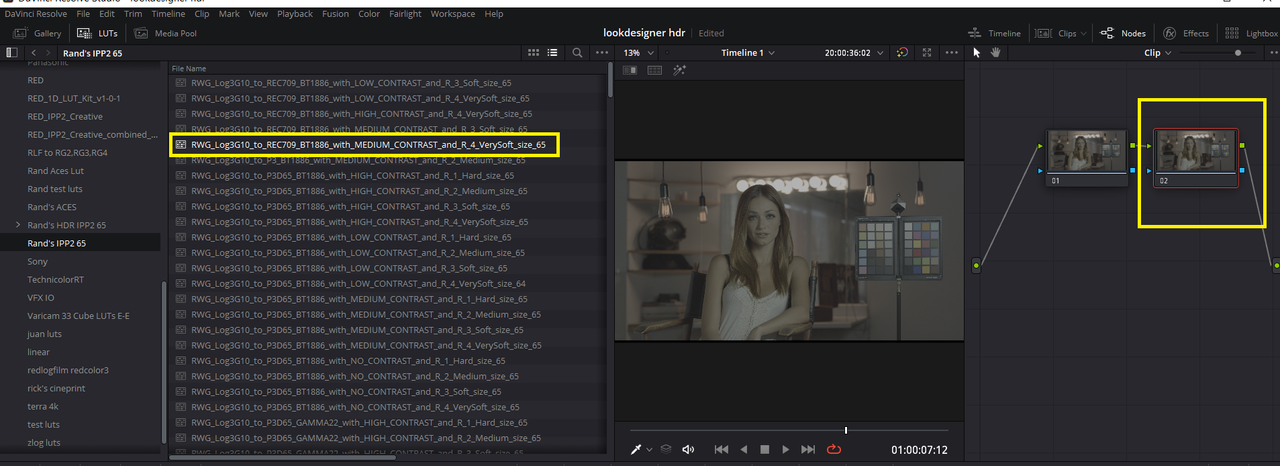Switch LUT browser to list view
1280x466 pixels.
(x=552, y=52)
